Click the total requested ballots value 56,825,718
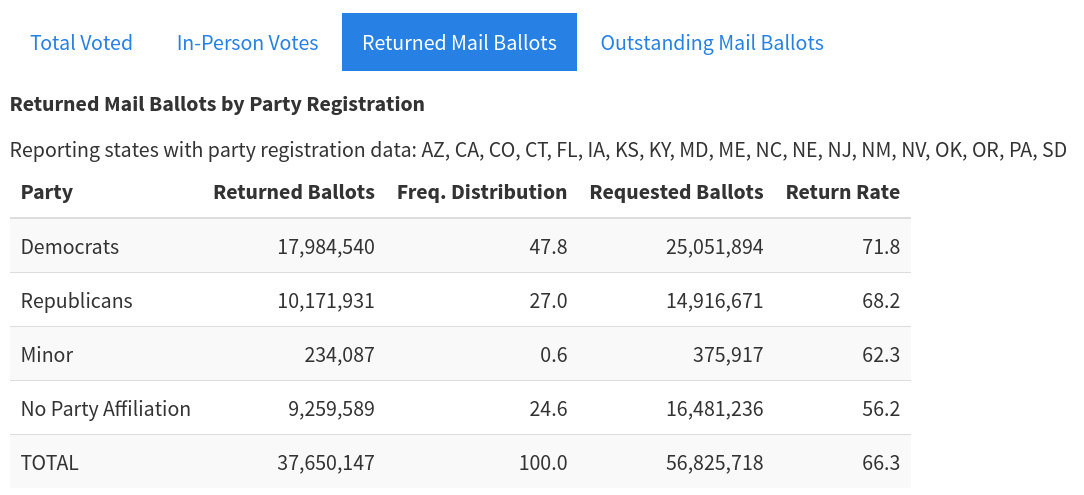 714,462
